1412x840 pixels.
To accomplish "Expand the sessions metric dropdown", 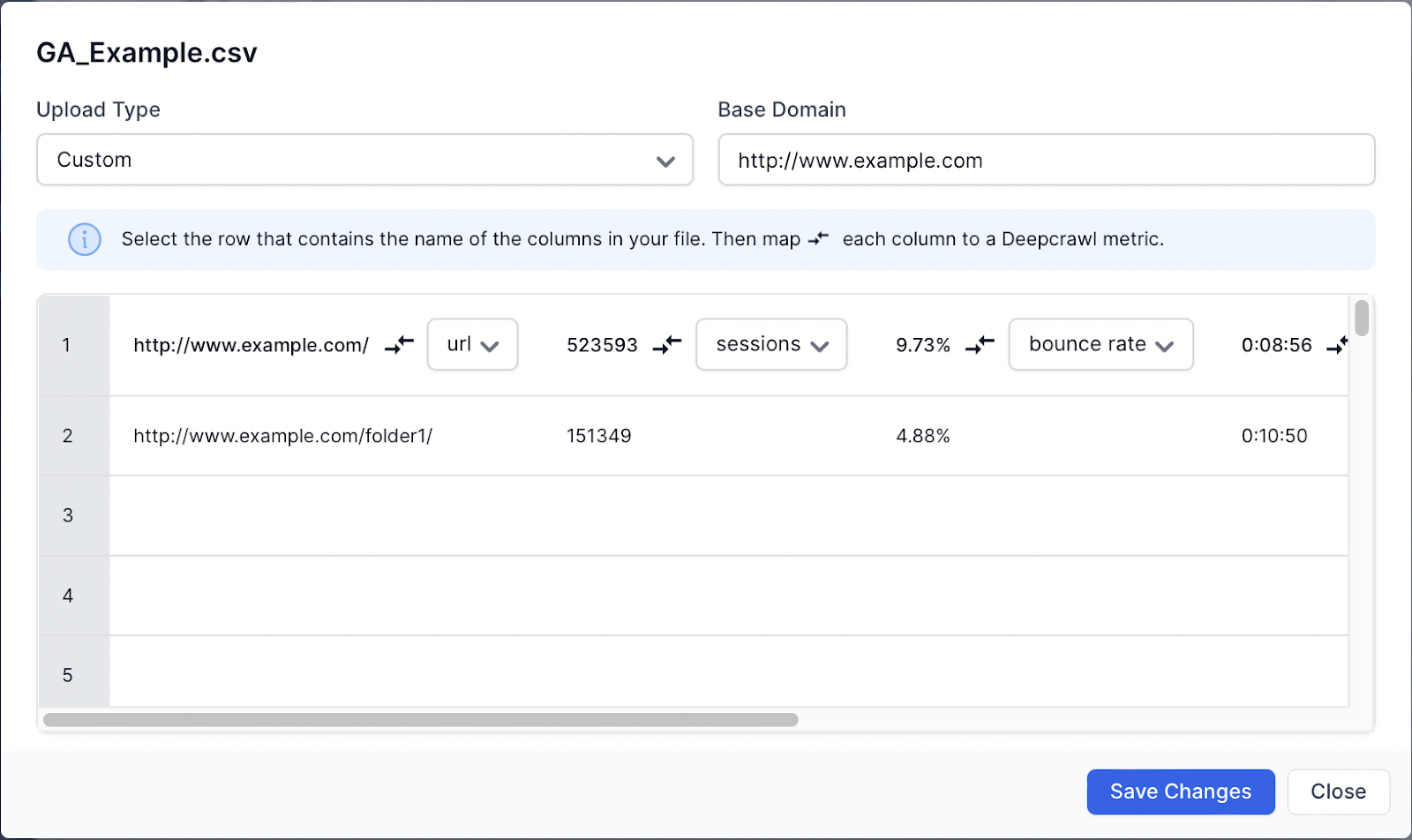I will [771, 345].
